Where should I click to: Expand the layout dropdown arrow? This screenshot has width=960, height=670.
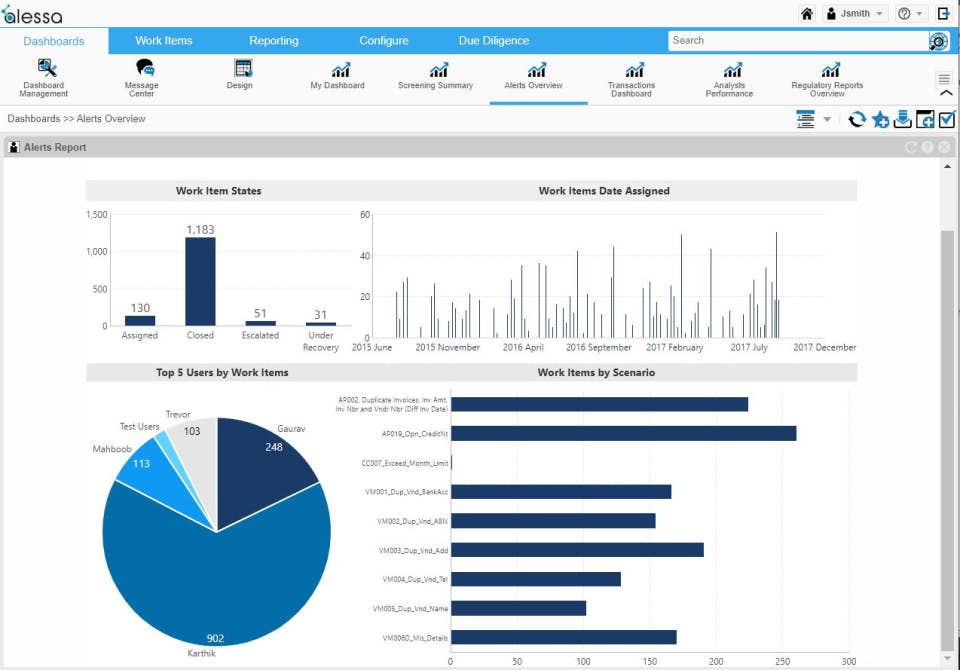click(827, 119)
